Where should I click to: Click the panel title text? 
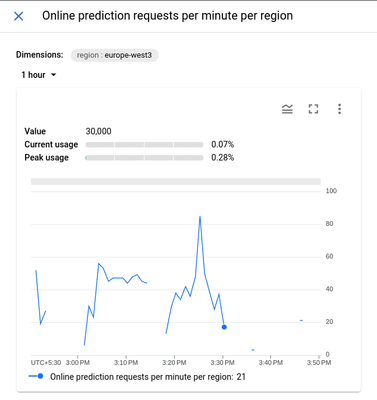point(168,16)
